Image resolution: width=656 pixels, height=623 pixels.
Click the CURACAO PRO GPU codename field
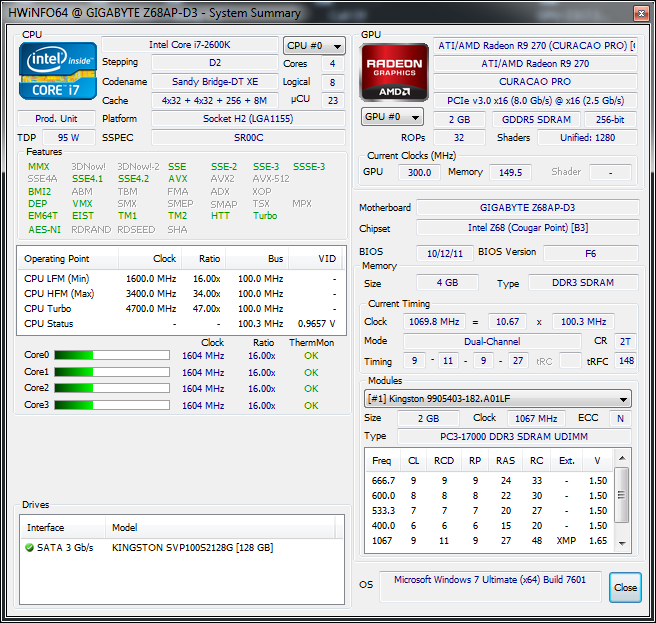coord(535,82)
